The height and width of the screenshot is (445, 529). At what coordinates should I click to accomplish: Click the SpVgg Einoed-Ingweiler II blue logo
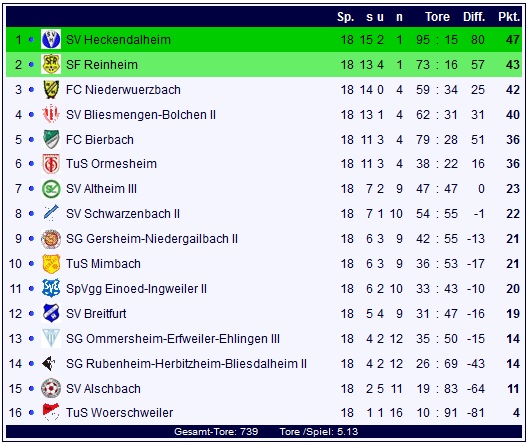click(51, 288)
